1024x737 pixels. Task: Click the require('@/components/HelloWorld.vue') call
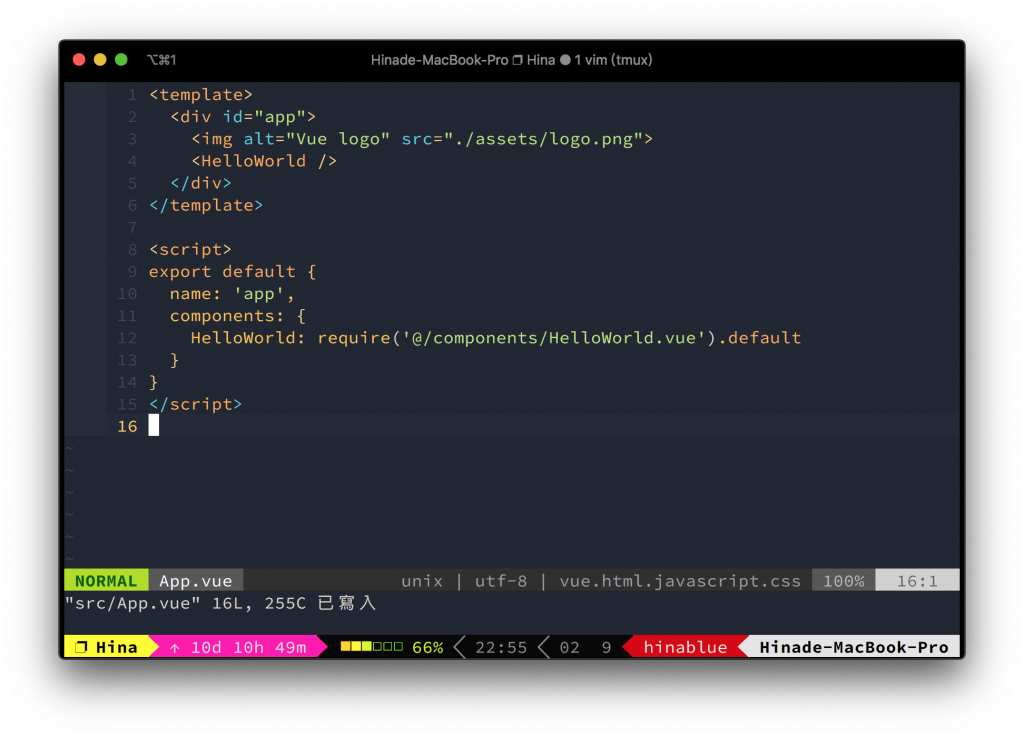click(x=517, y=338)
